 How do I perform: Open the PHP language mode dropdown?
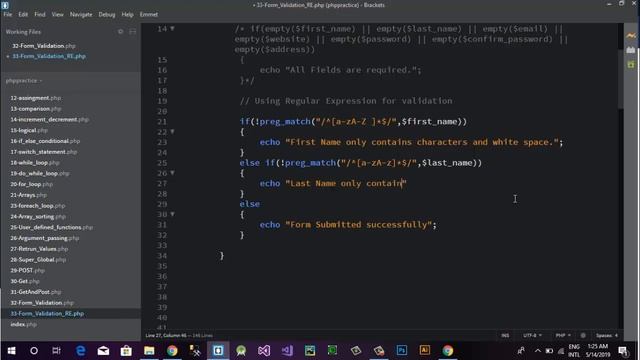coord(563,336)
